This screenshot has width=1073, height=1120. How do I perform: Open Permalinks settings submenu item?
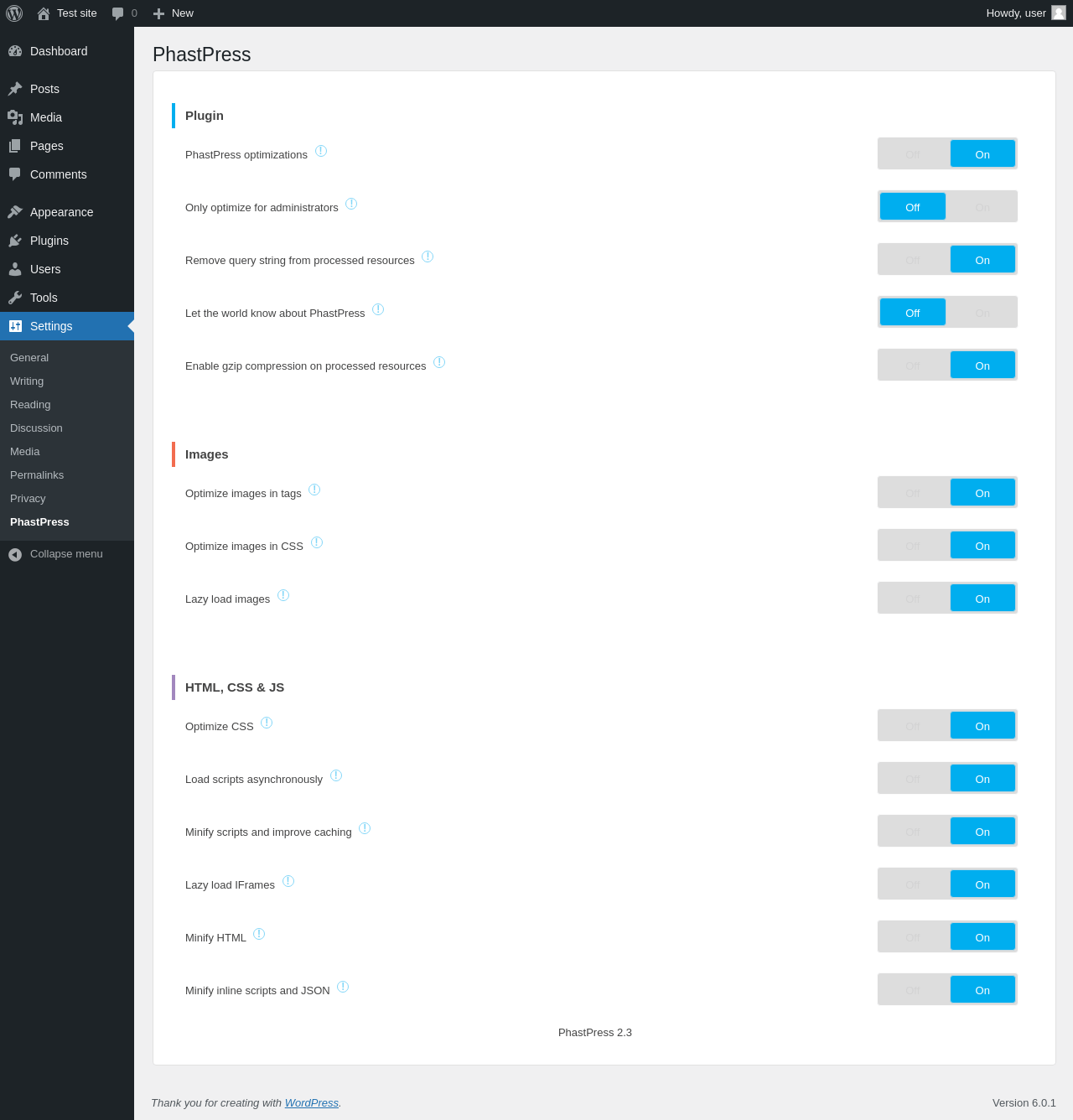(67, 474)
